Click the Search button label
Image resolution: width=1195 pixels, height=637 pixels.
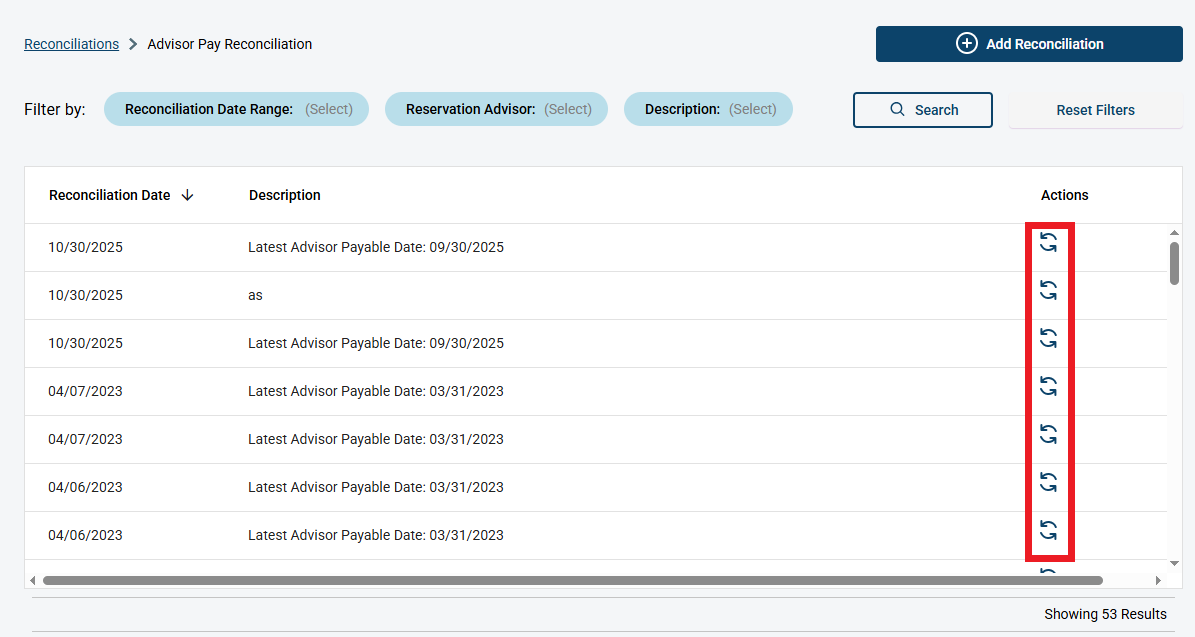[x=937, y=110]
